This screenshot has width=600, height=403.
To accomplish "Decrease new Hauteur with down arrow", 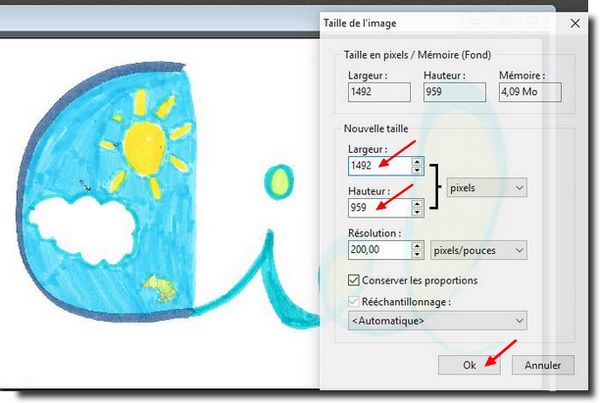I will (x=417, y=212).
